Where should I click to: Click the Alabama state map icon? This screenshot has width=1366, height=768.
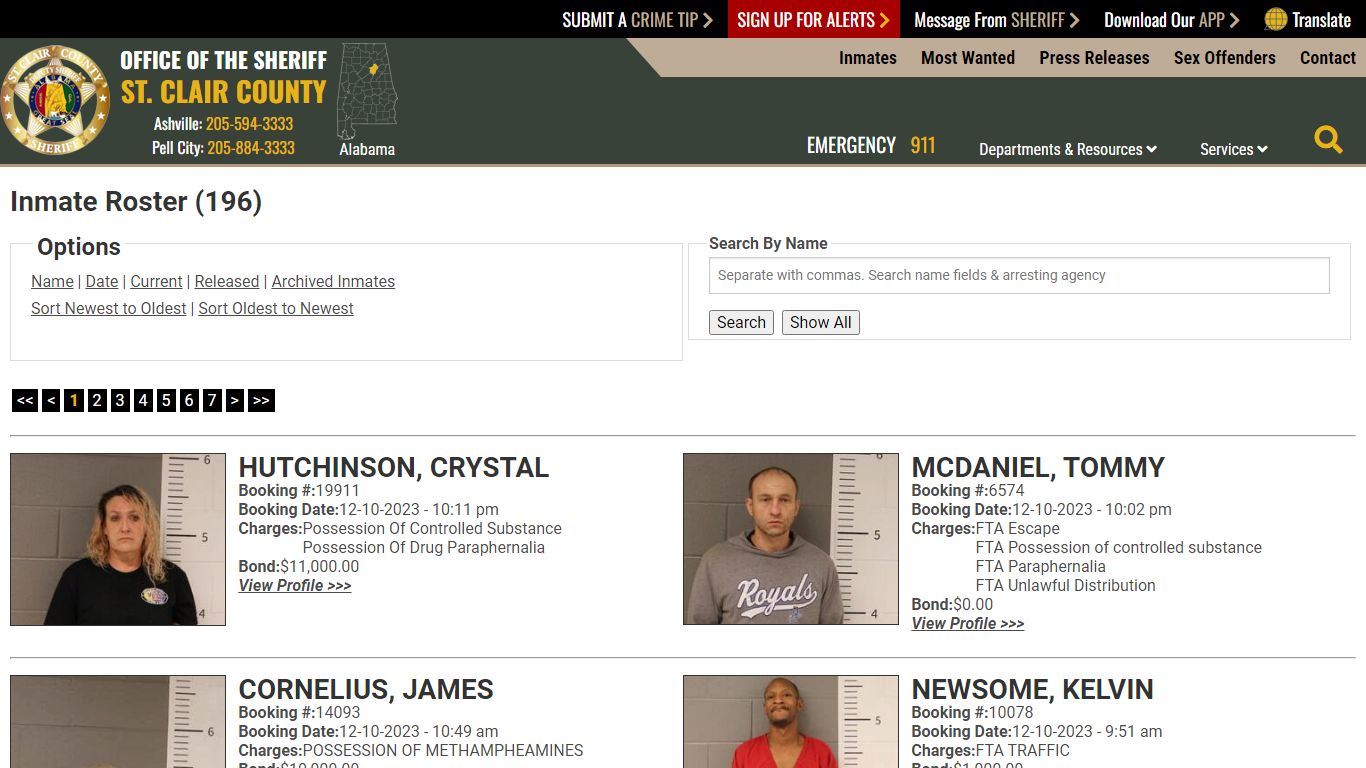coord(367,91)
